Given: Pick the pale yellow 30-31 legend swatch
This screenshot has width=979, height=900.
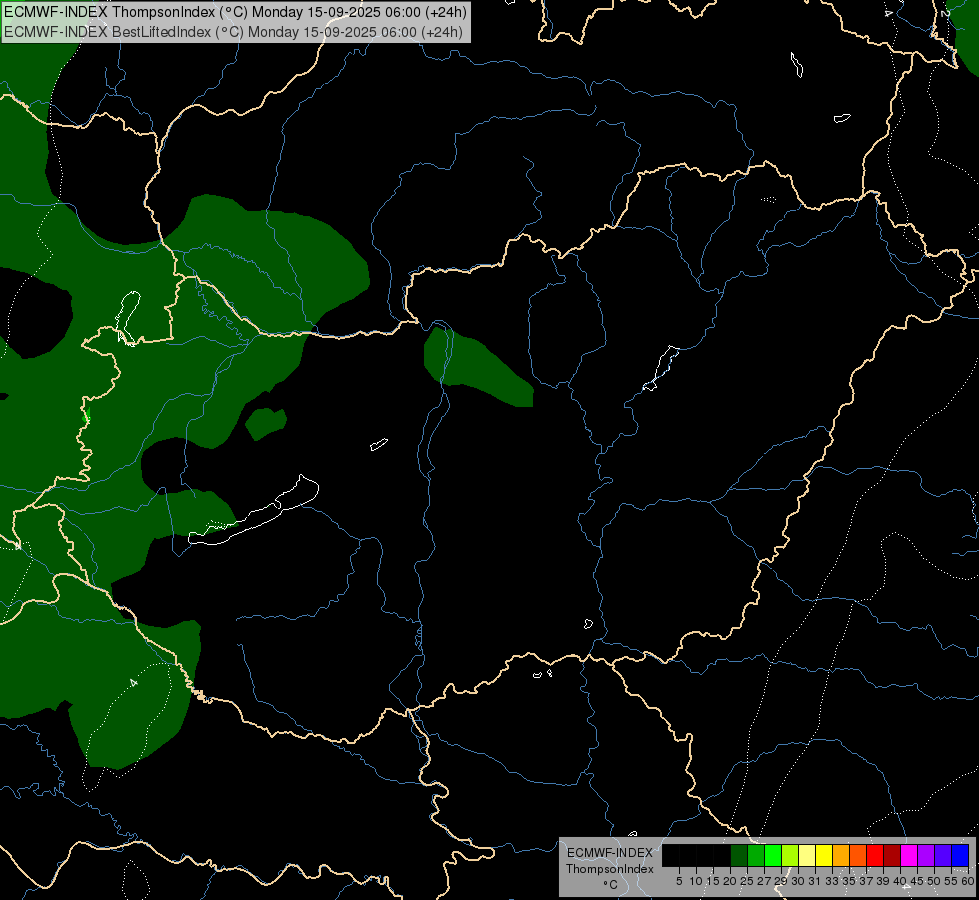Looking at the screenshot, I should pos(807,855).
